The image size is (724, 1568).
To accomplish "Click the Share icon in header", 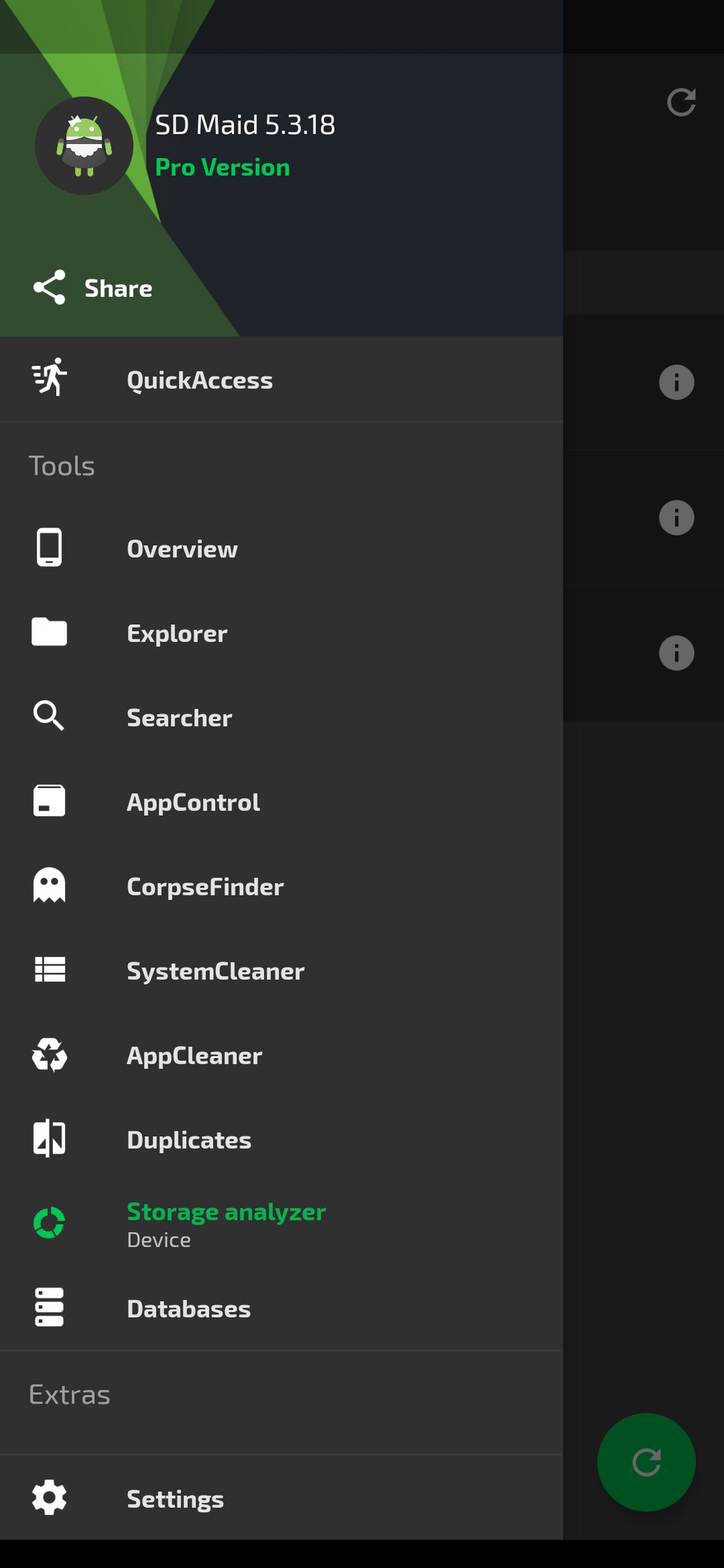I will click(x=49, y=287).
